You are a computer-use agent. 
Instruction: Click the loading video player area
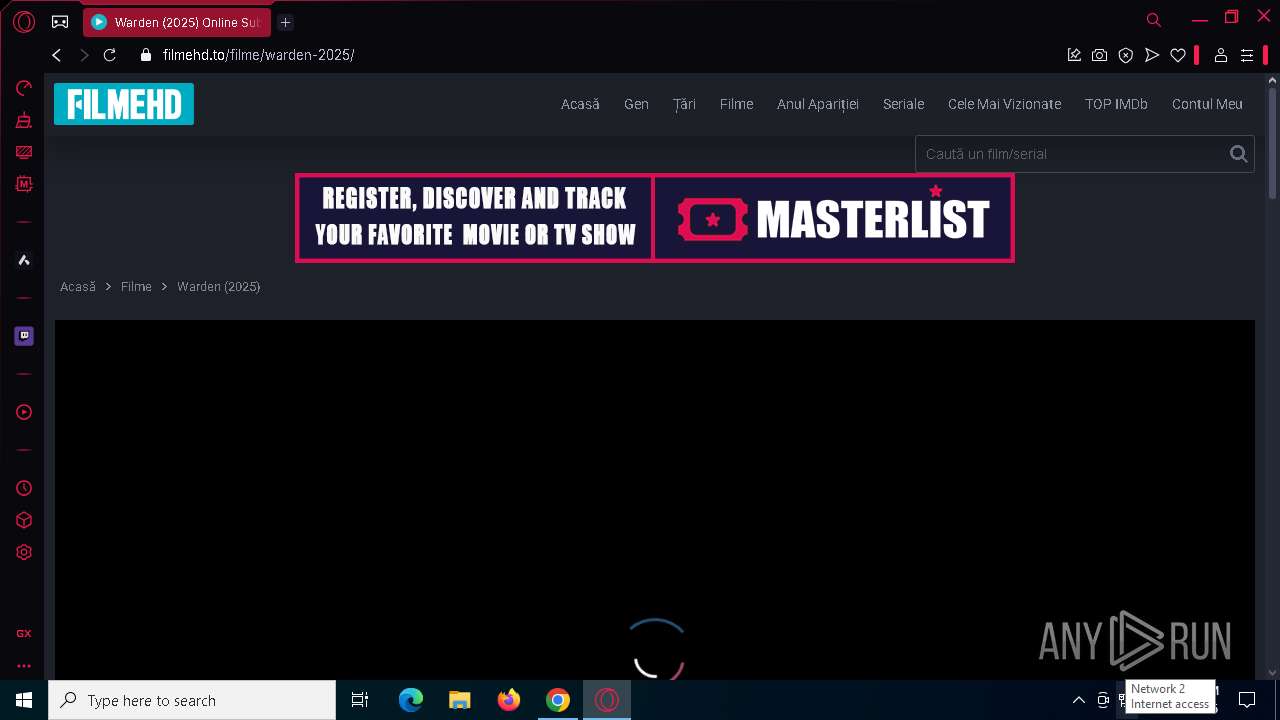point(655,500)
